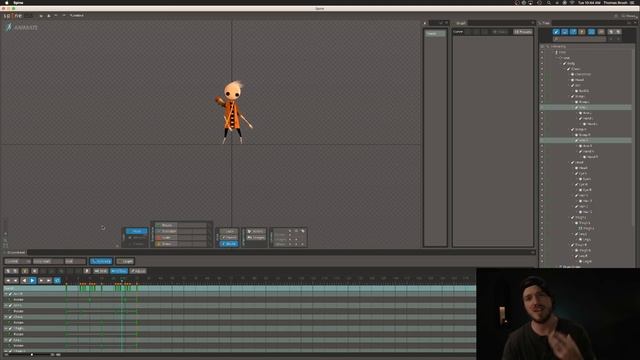The height and width of the screenshot is (360, 640).
Task: Switch the Animate mode label
Action: pyautogui.click(x=22, y=27)
